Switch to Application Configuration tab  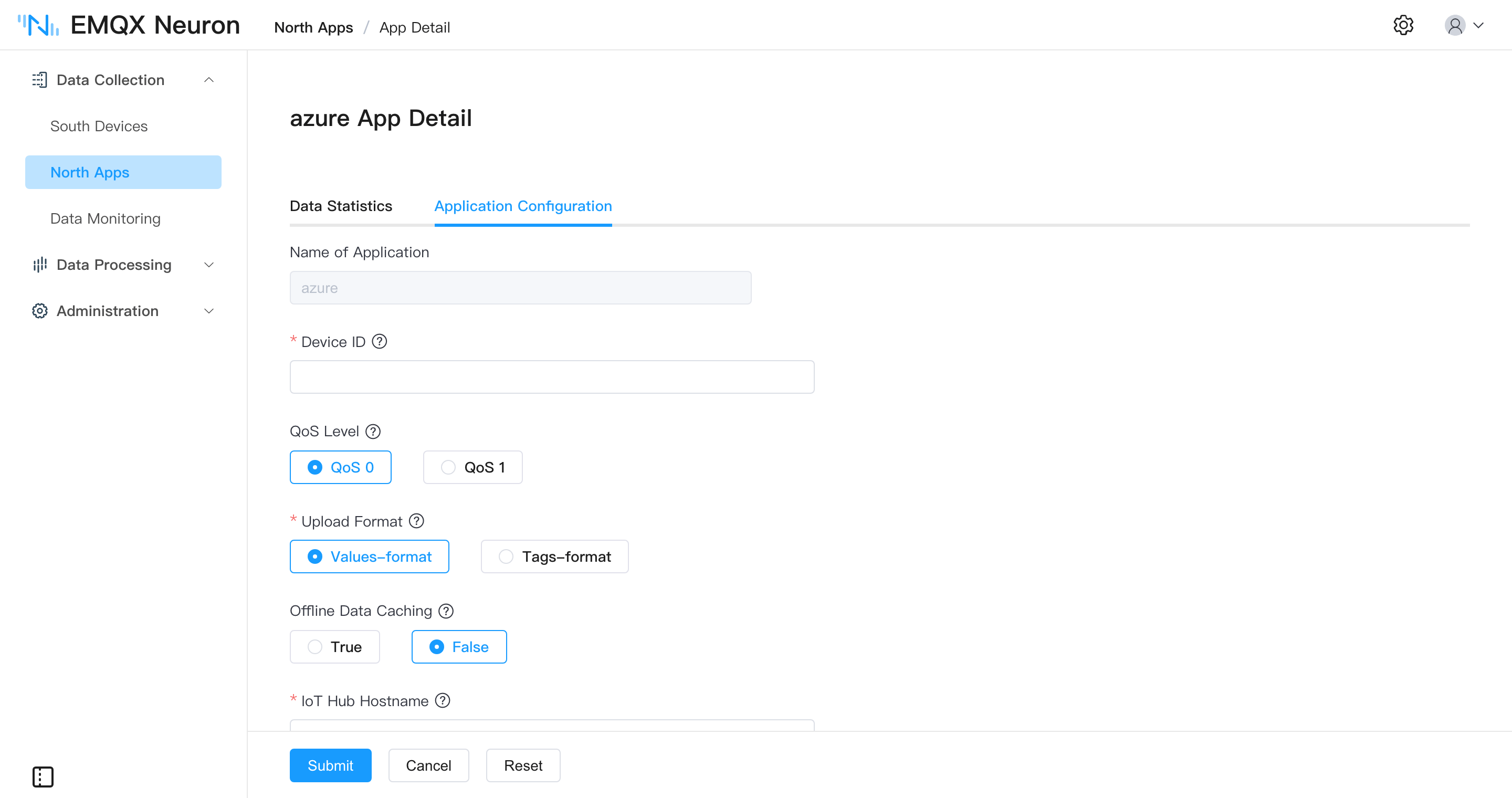[523, 206]
